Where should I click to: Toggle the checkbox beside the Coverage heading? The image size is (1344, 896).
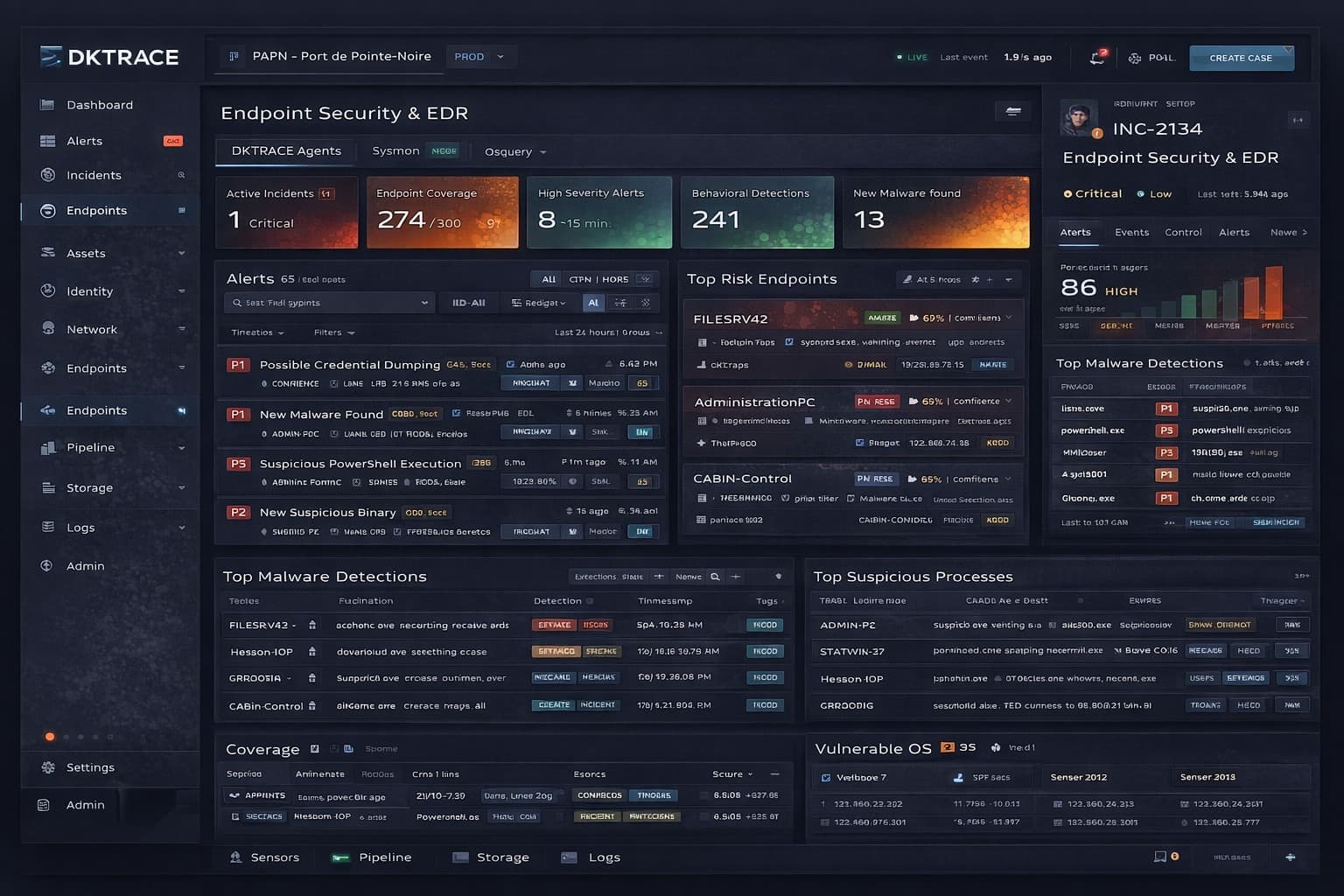(315, 749)
